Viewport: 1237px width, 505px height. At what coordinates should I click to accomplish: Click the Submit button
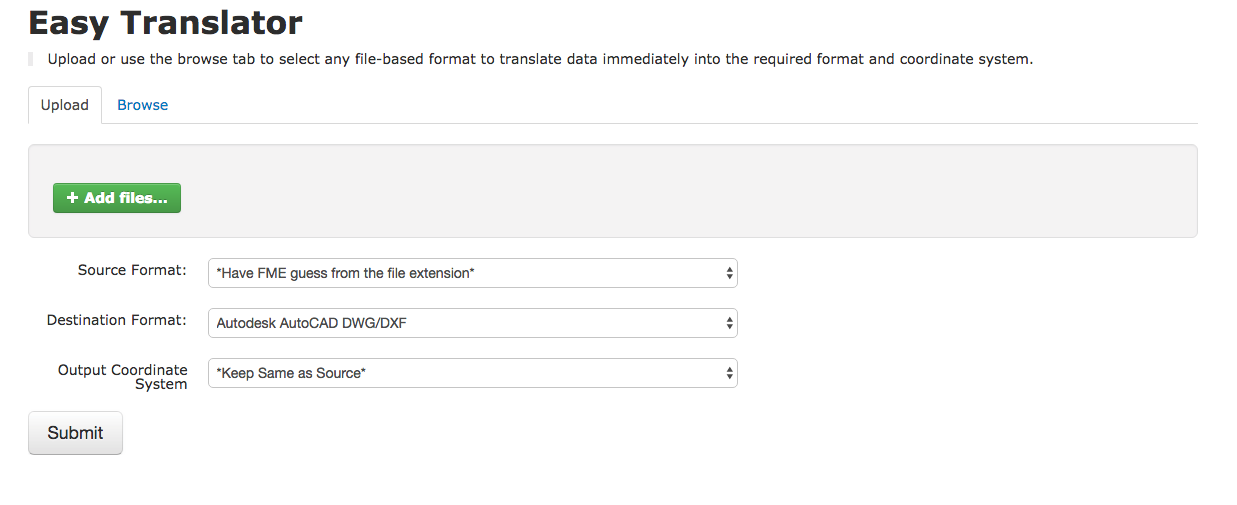(x=75, y=433)
